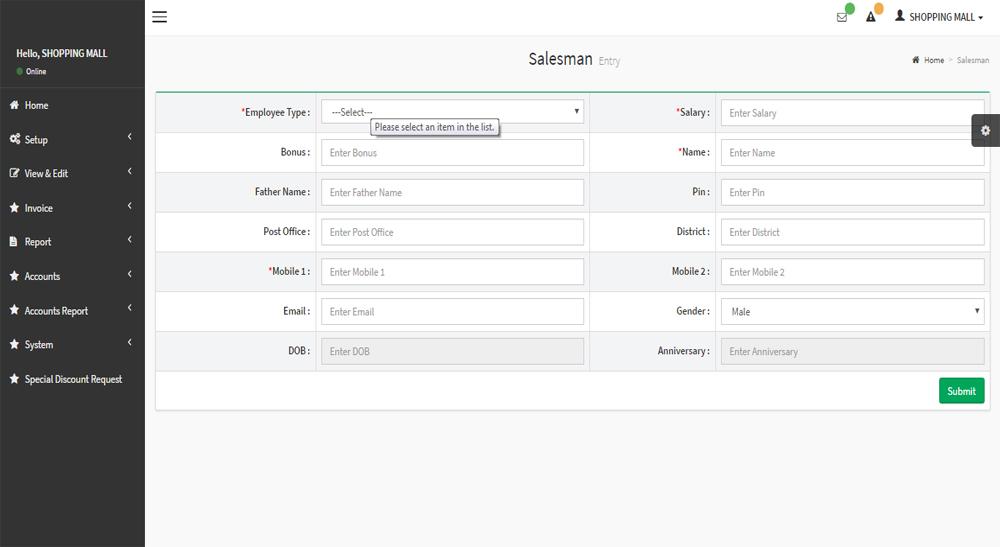Click the 'Hello, SHOPPING MALL' greeting text

tap(62, 54)
